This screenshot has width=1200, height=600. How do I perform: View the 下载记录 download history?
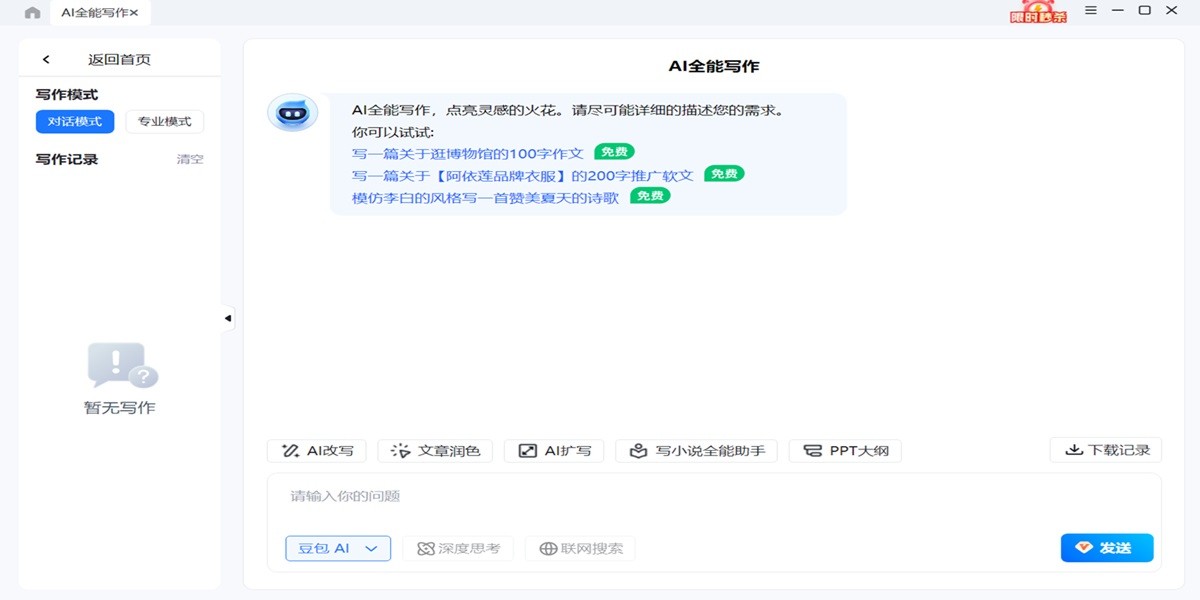(x=1106, y=449)
